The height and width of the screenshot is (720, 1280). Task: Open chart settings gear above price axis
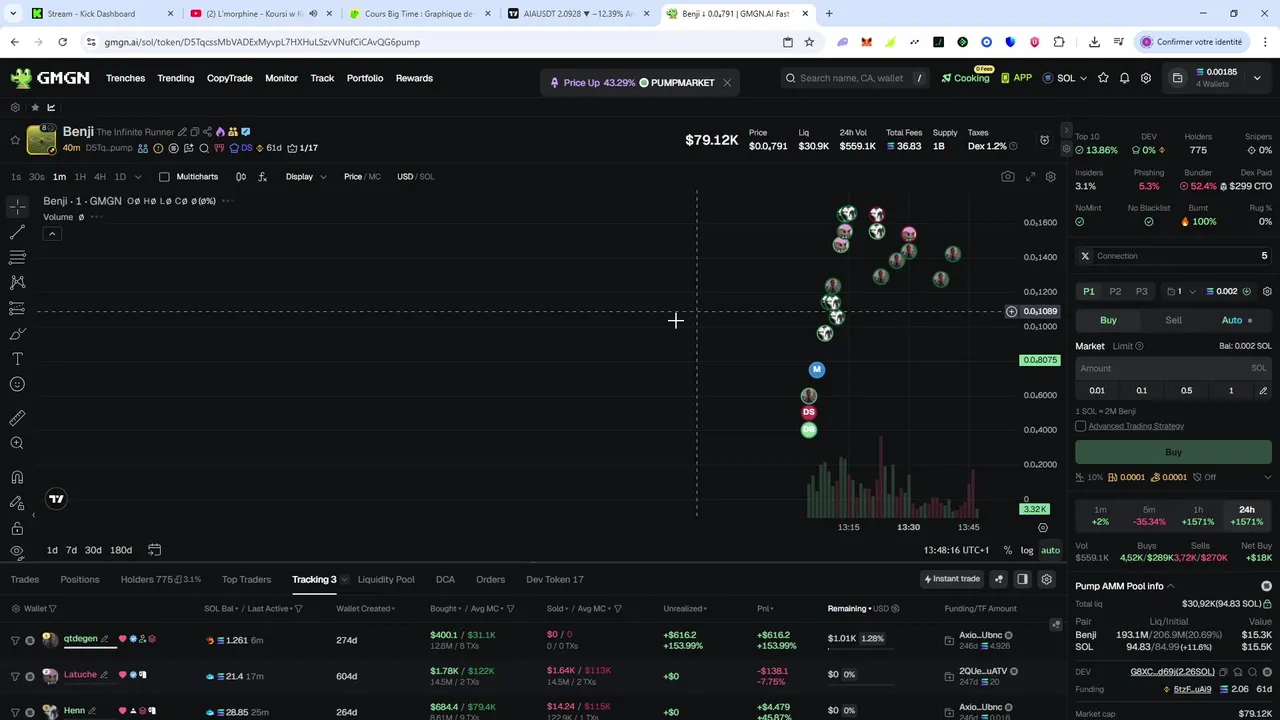1050,177
